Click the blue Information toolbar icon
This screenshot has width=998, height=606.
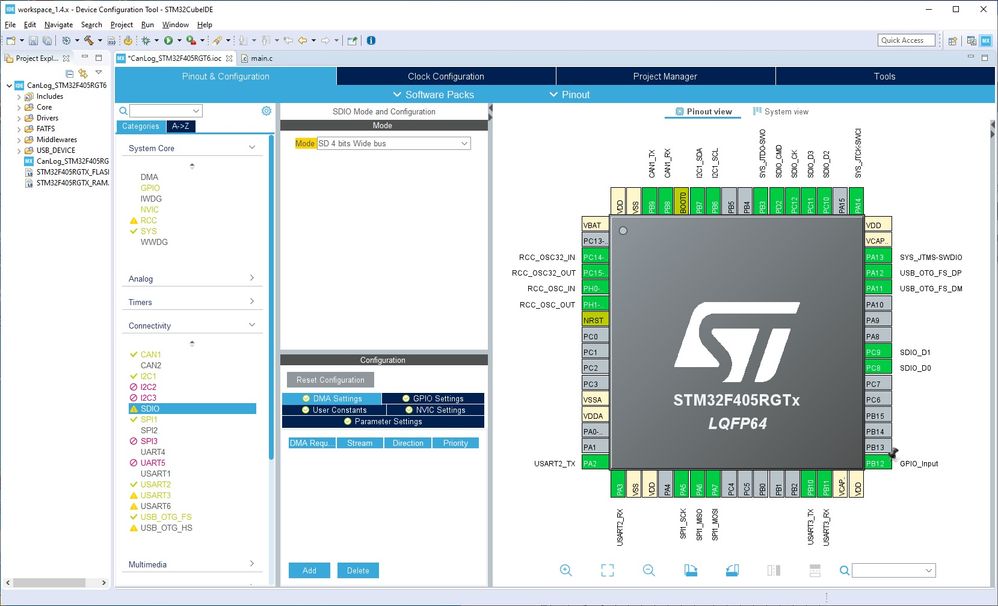point(371,40)
